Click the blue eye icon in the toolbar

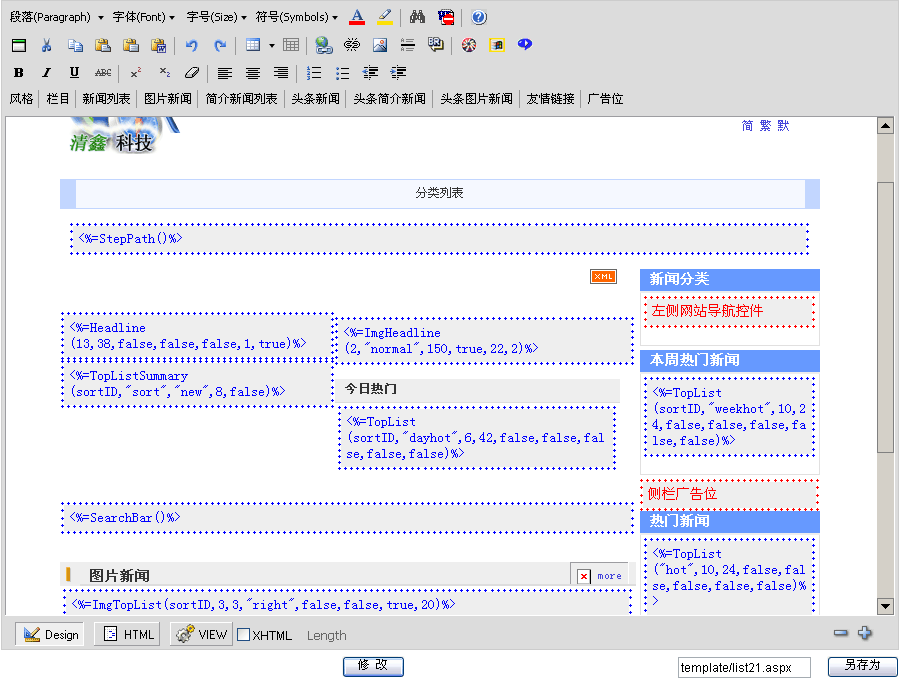(x=525, y=44)
